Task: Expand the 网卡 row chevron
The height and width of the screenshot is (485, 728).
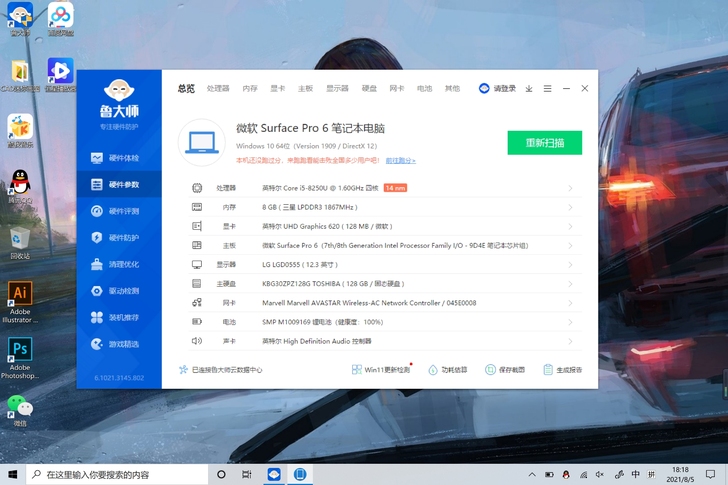Action: (x=570, y=303)
